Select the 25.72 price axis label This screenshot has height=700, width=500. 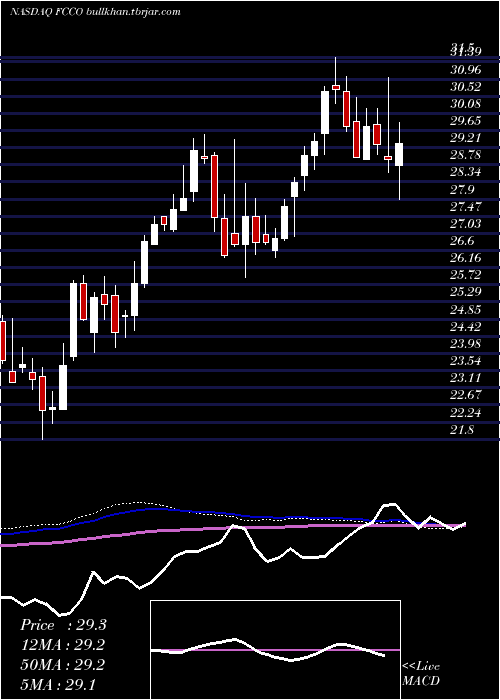click(x=466, y=275)
